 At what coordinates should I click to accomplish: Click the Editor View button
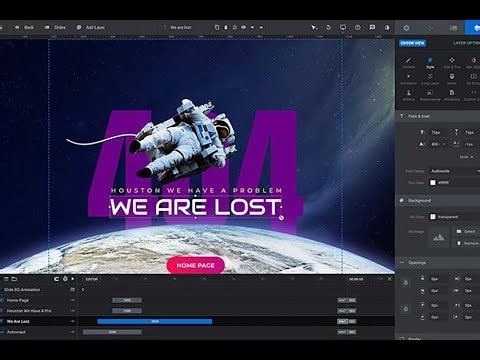[412, 43]
